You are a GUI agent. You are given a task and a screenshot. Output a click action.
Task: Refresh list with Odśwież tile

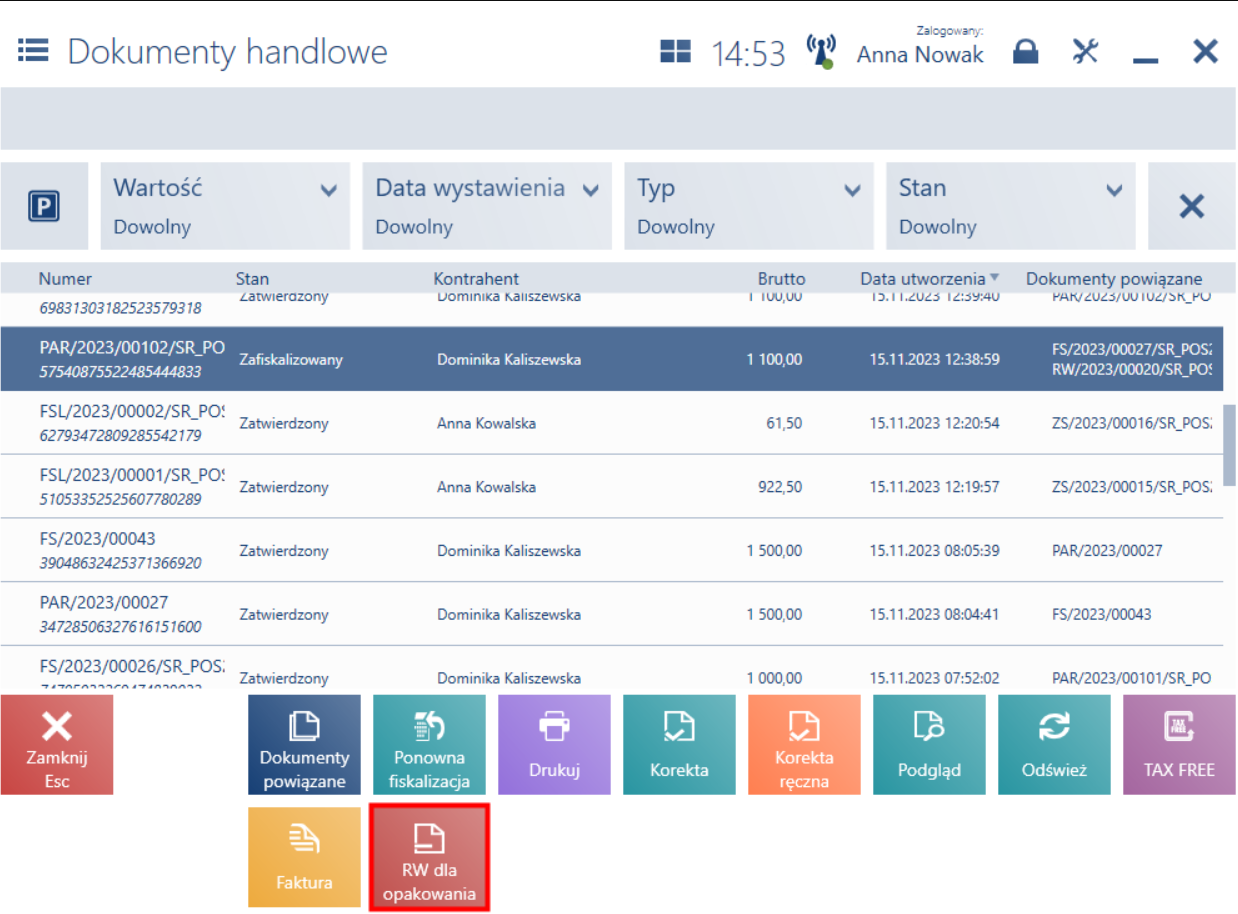coord(1054,745)
